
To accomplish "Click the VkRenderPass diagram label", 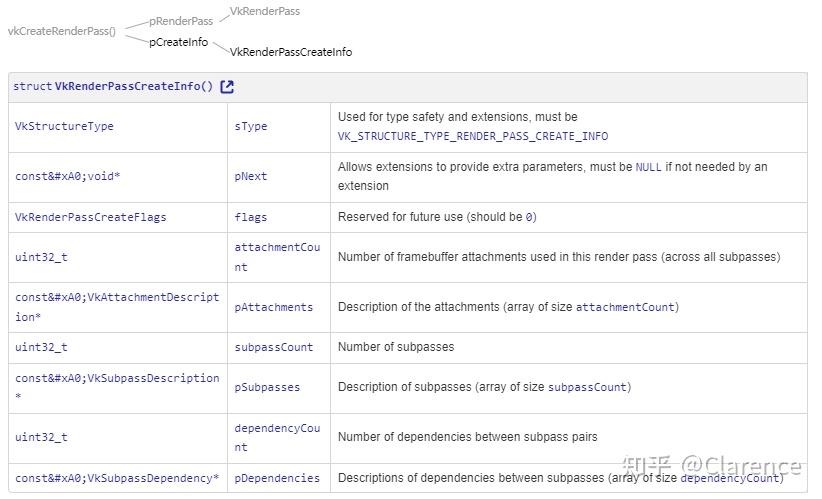I will (265, 11).
